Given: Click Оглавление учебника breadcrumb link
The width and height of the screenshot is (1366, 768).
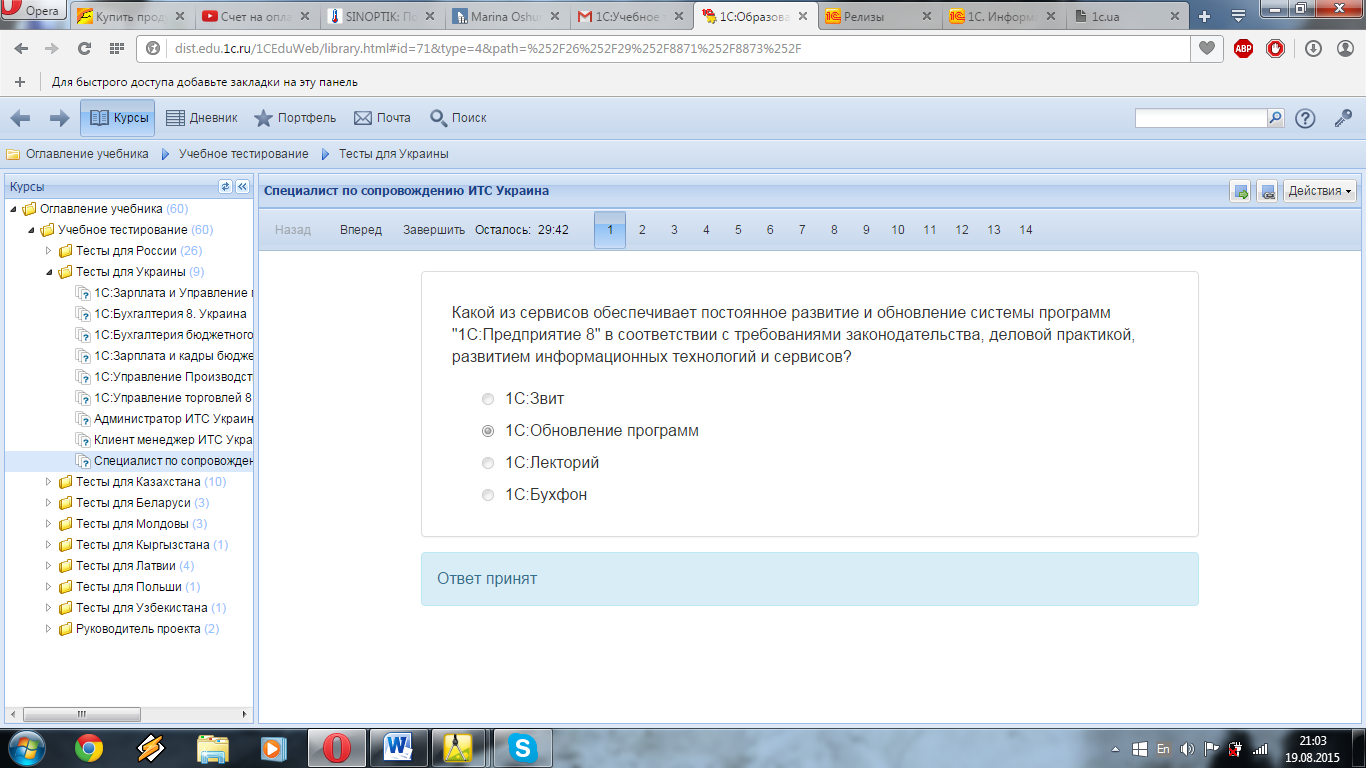Looking at the screenshot, I should click(x=87, y=154).
